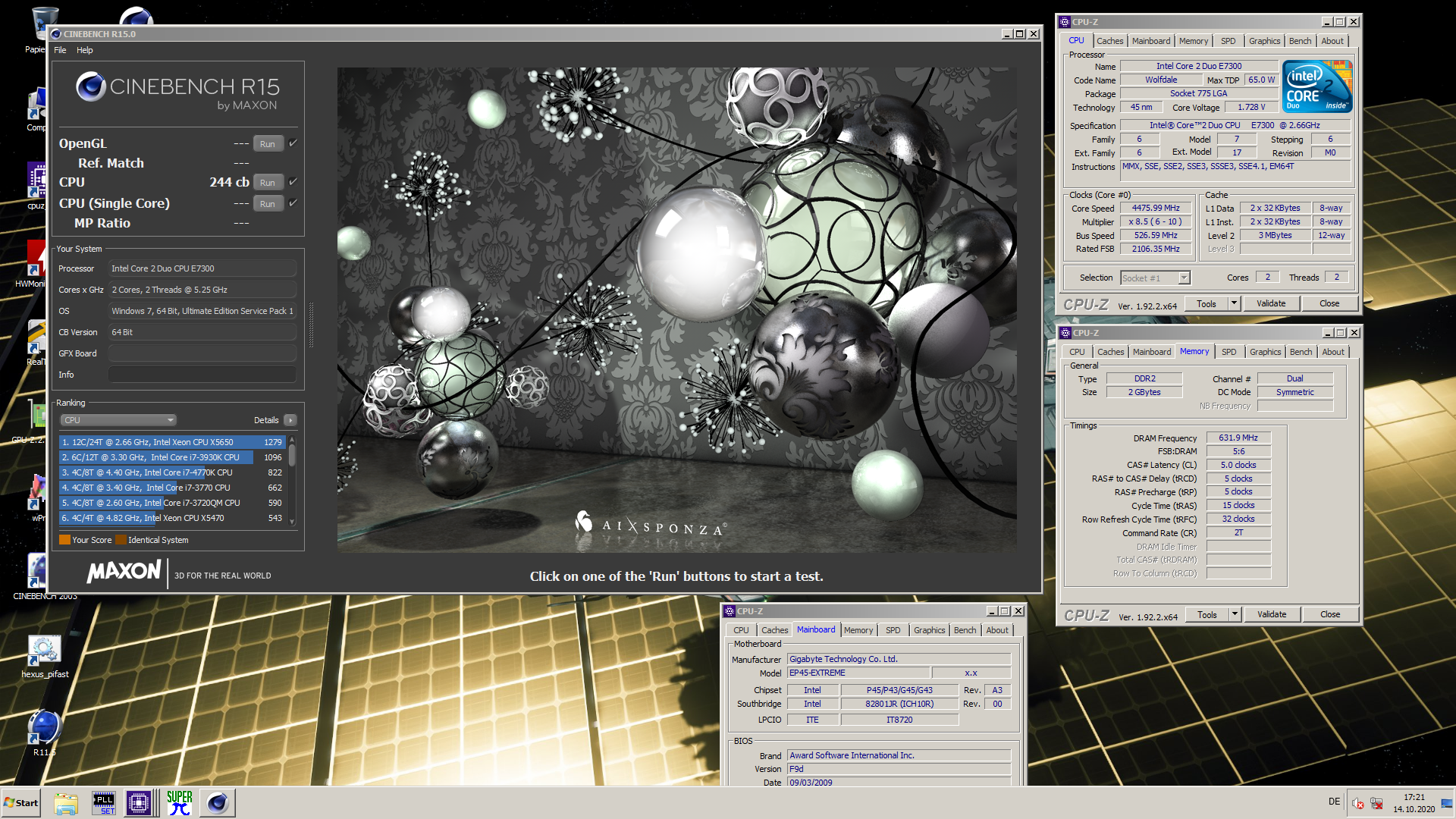
Task: Click Validate in CPU-Z CPU window
Action: [1271, 303]
